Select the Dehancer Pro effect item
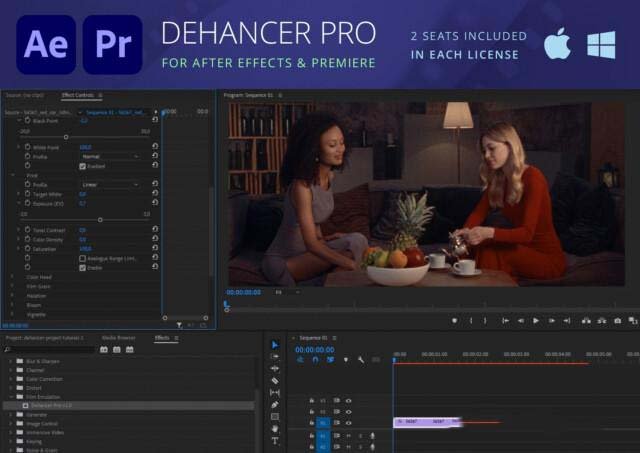The image size is (640, 453). pos(53,405)
